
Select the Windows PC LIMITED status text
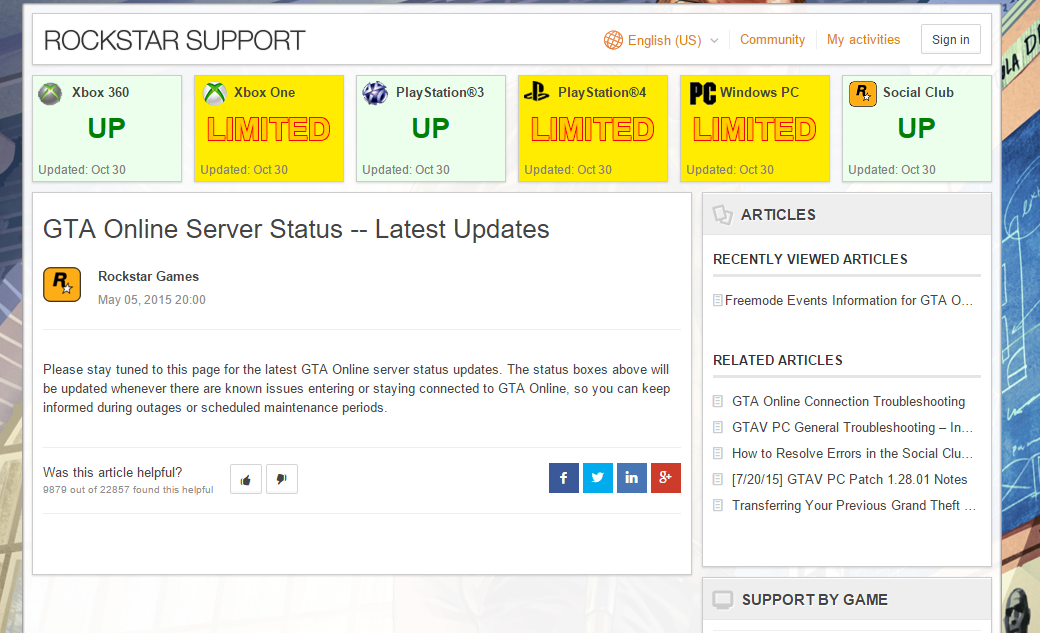point(754,129)
